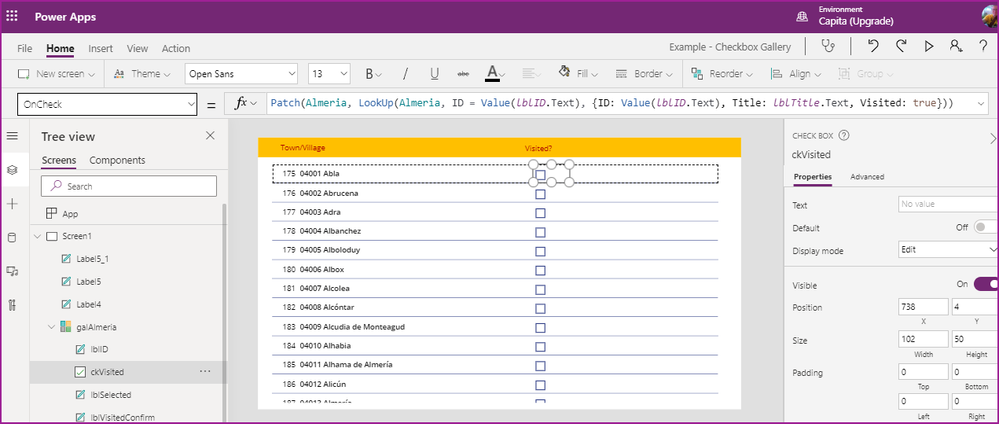This screenshot has height=424, width=999.
Task: Open the Open Sans font dropdown
Action: click(x=241, y=74)
